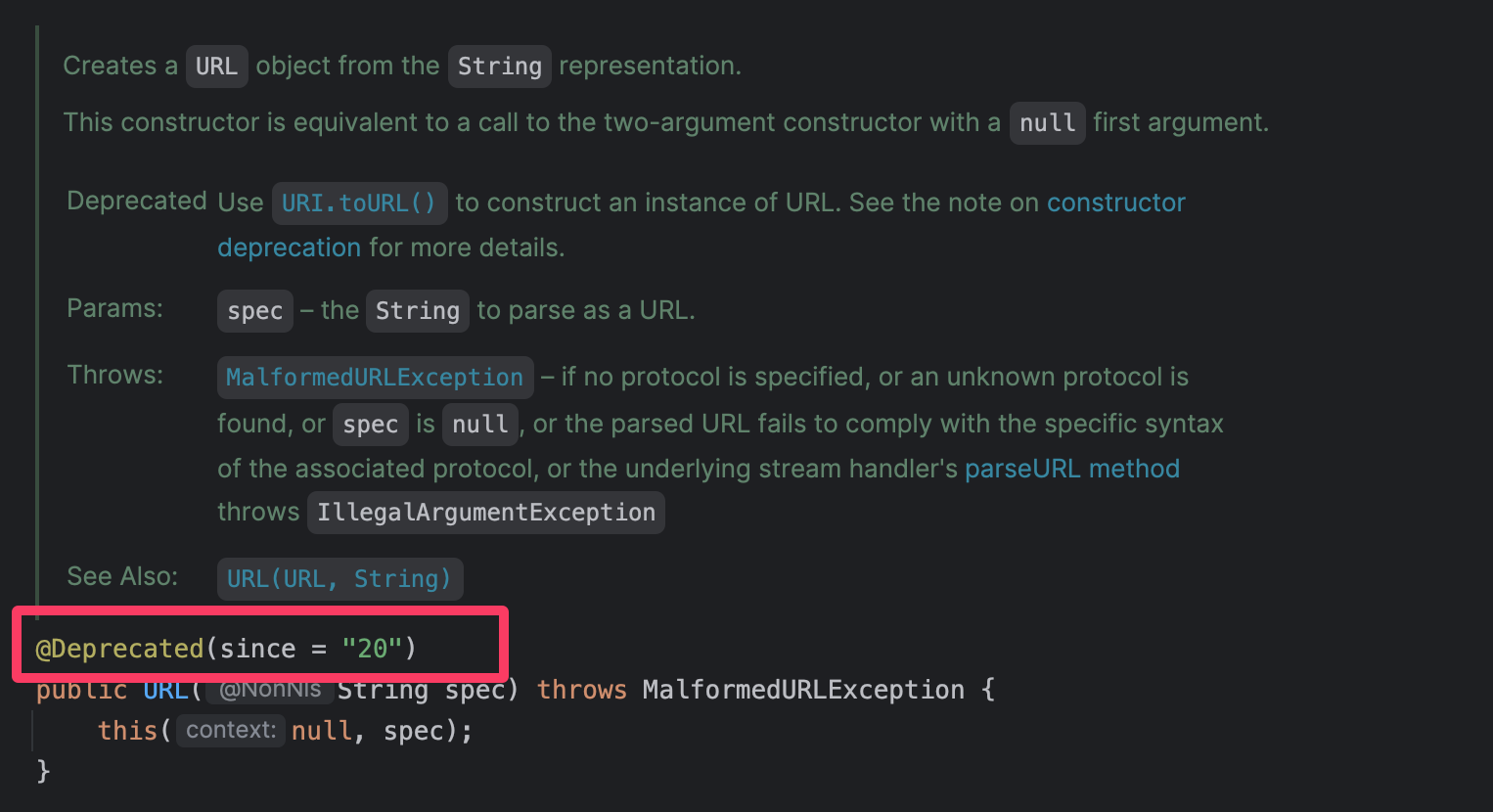
Task: Open the URI.toURL() documentation link
Action: coord(358,203)
